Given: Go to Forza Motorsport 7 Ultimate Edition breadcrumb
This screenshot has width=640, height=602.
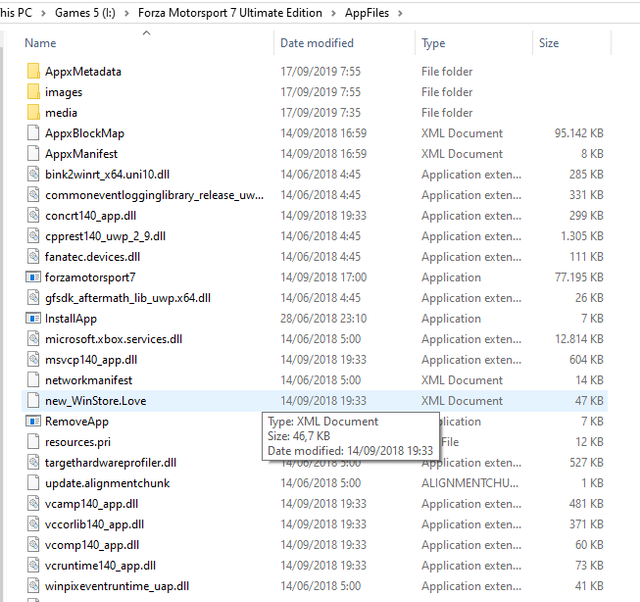Looking at the screenshot, I should [230, 13].
